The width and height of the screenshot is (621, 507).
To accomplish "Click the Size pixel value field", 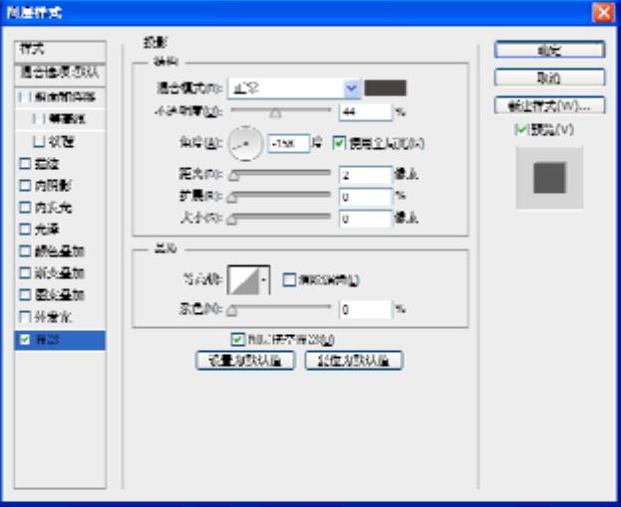I will point(365,219).
